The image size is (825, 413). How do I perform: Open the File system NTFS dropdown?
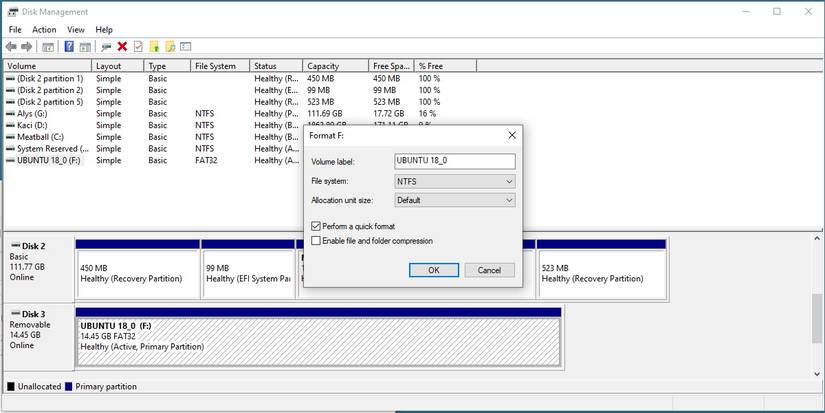pyautogui.click(x=455, y=182)
